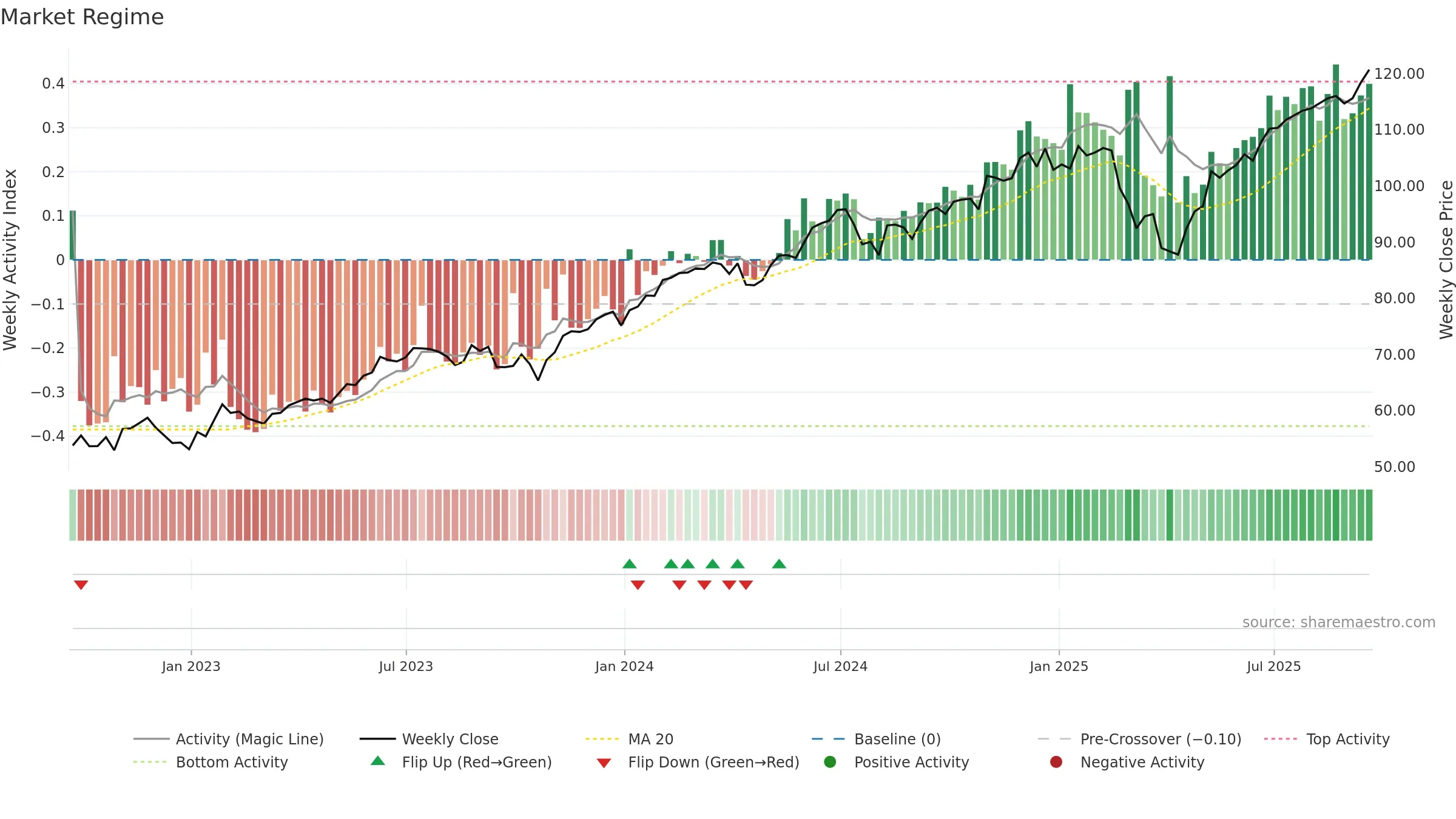Click the Weekly Activity Index axis title
The width and height of the screenshot is (1456, 819).
(10, 260)
